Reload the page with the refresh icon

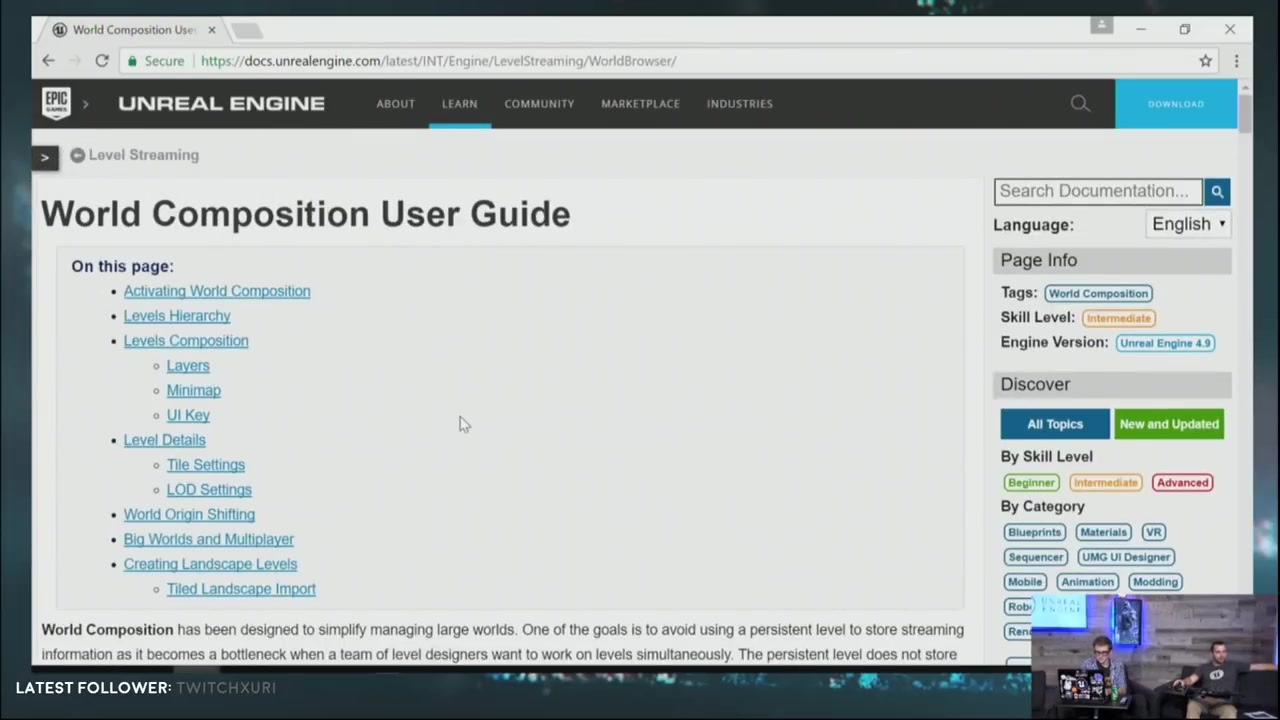pyautogui.click(x=102, y=61)
